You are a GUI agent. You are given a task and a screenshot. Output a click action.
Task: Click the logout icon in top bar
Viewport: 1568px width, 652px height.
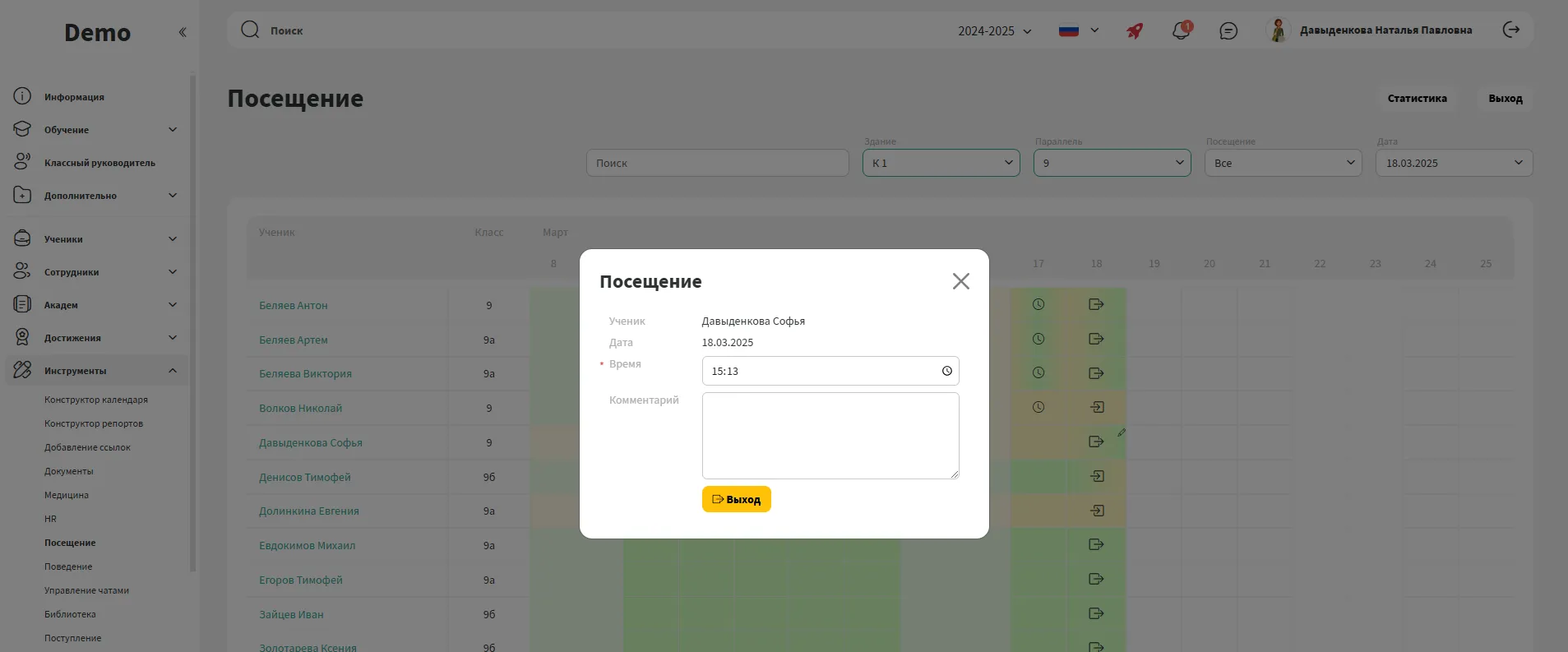[1511, 30]
